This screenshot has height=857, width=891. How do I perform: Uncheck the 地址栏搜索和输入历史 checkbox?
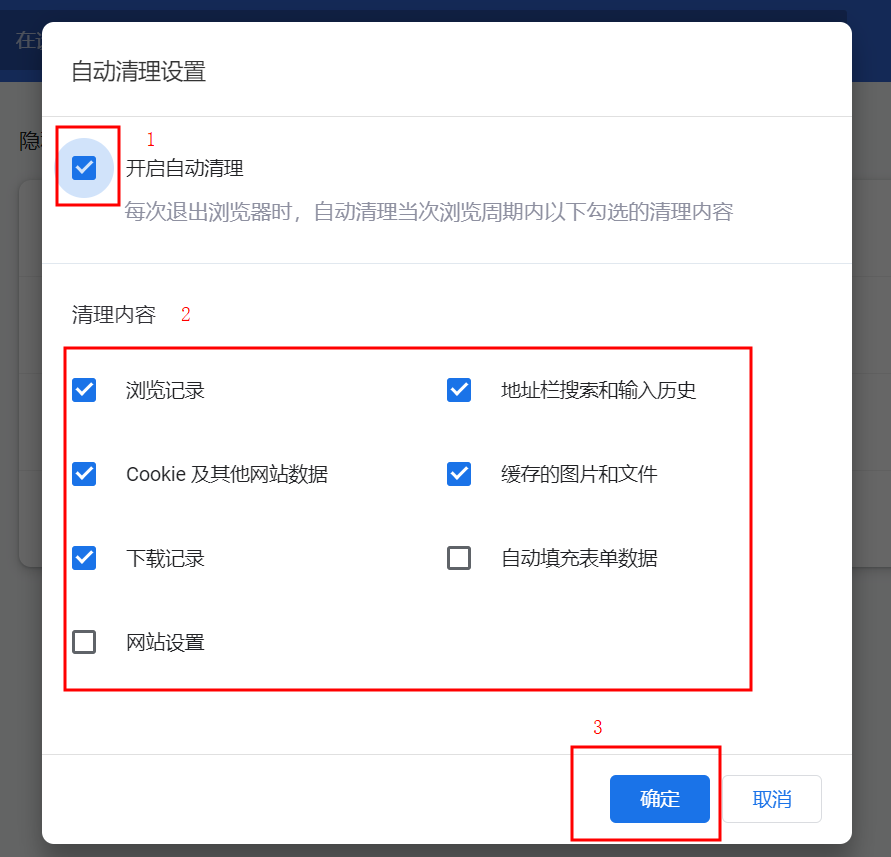pos(459,390)
